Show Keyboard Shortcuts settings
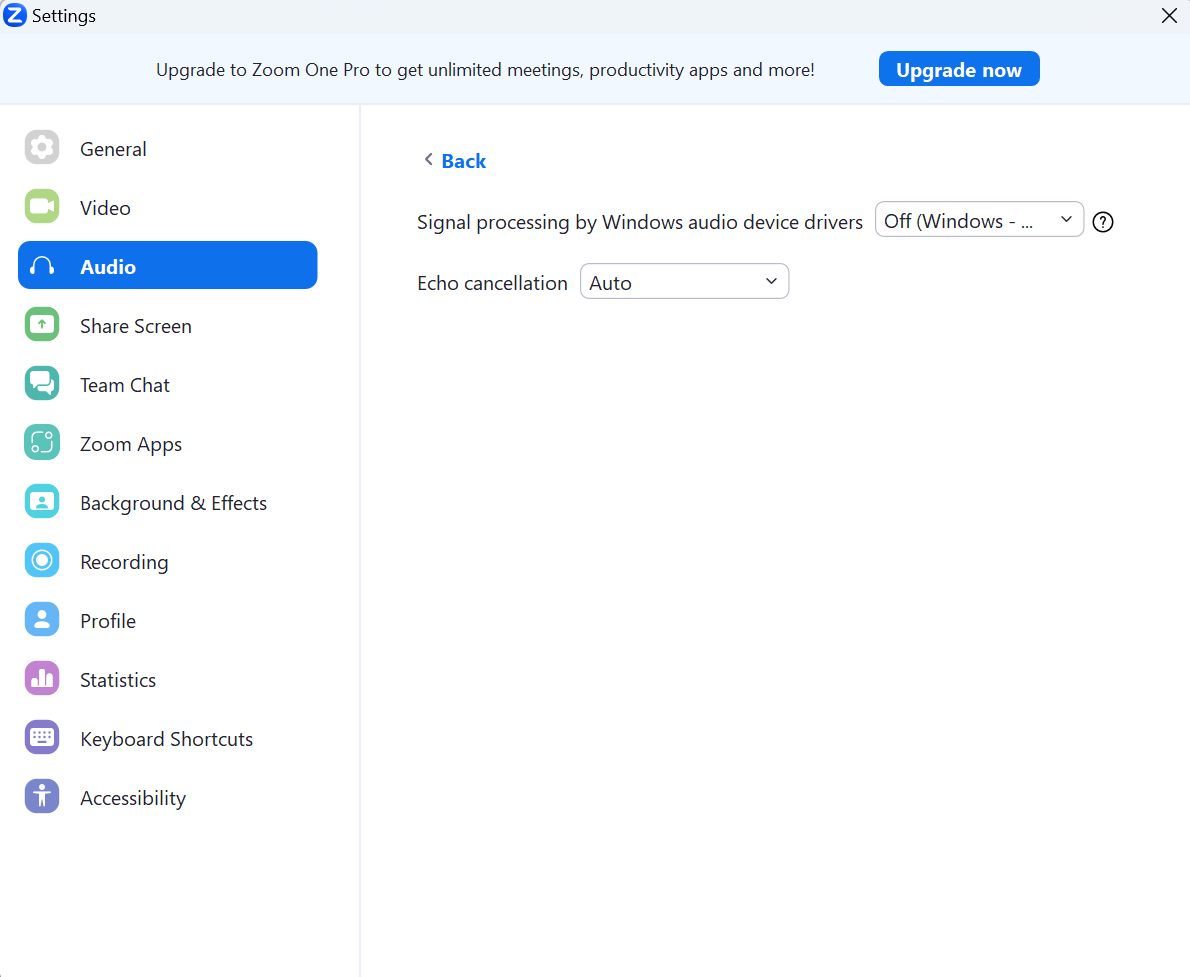This screenshot has height=977, width=1190. click(x=168, y=738)
